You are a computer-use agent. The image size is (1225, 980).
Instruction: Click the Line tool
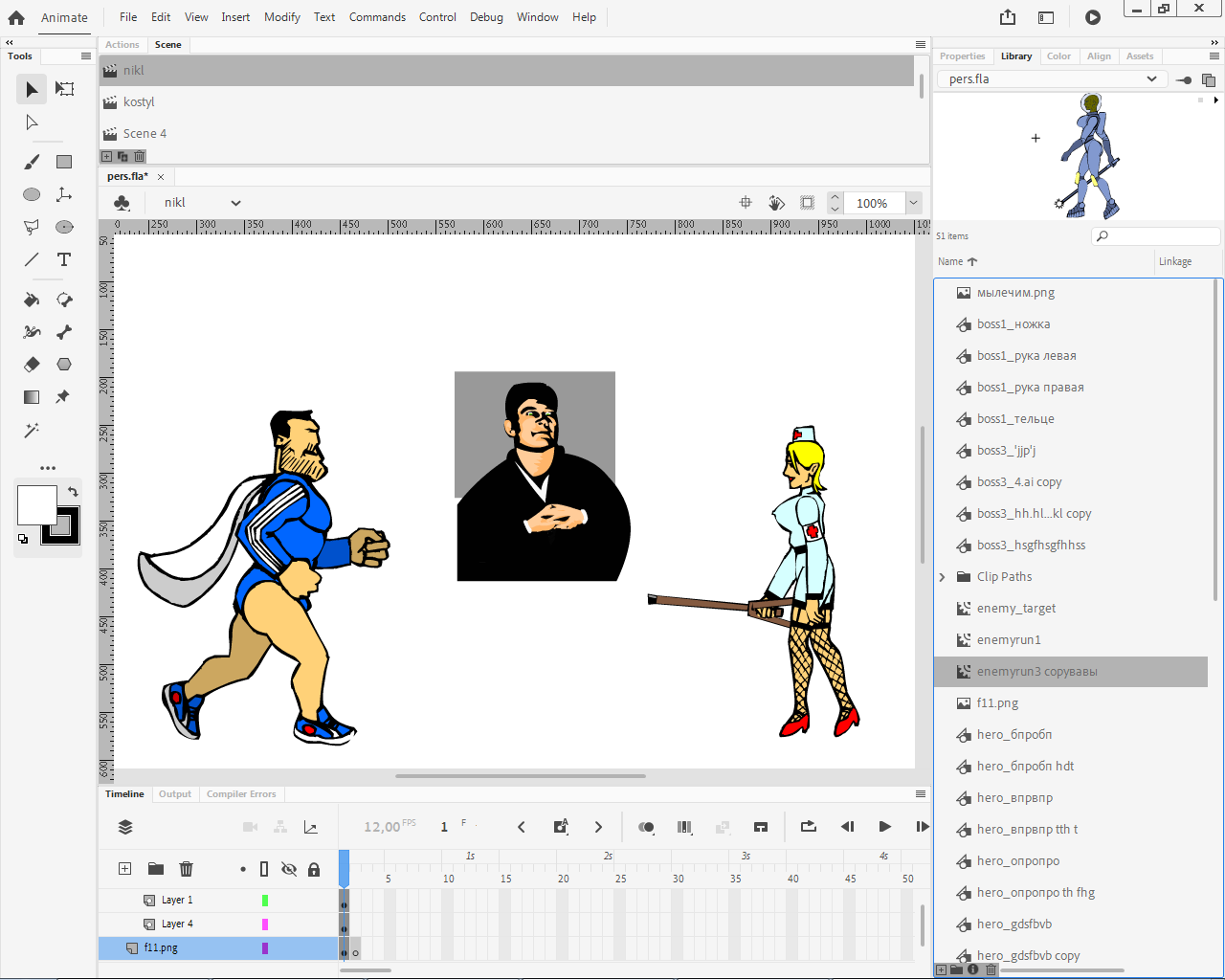tap(32, 259)
